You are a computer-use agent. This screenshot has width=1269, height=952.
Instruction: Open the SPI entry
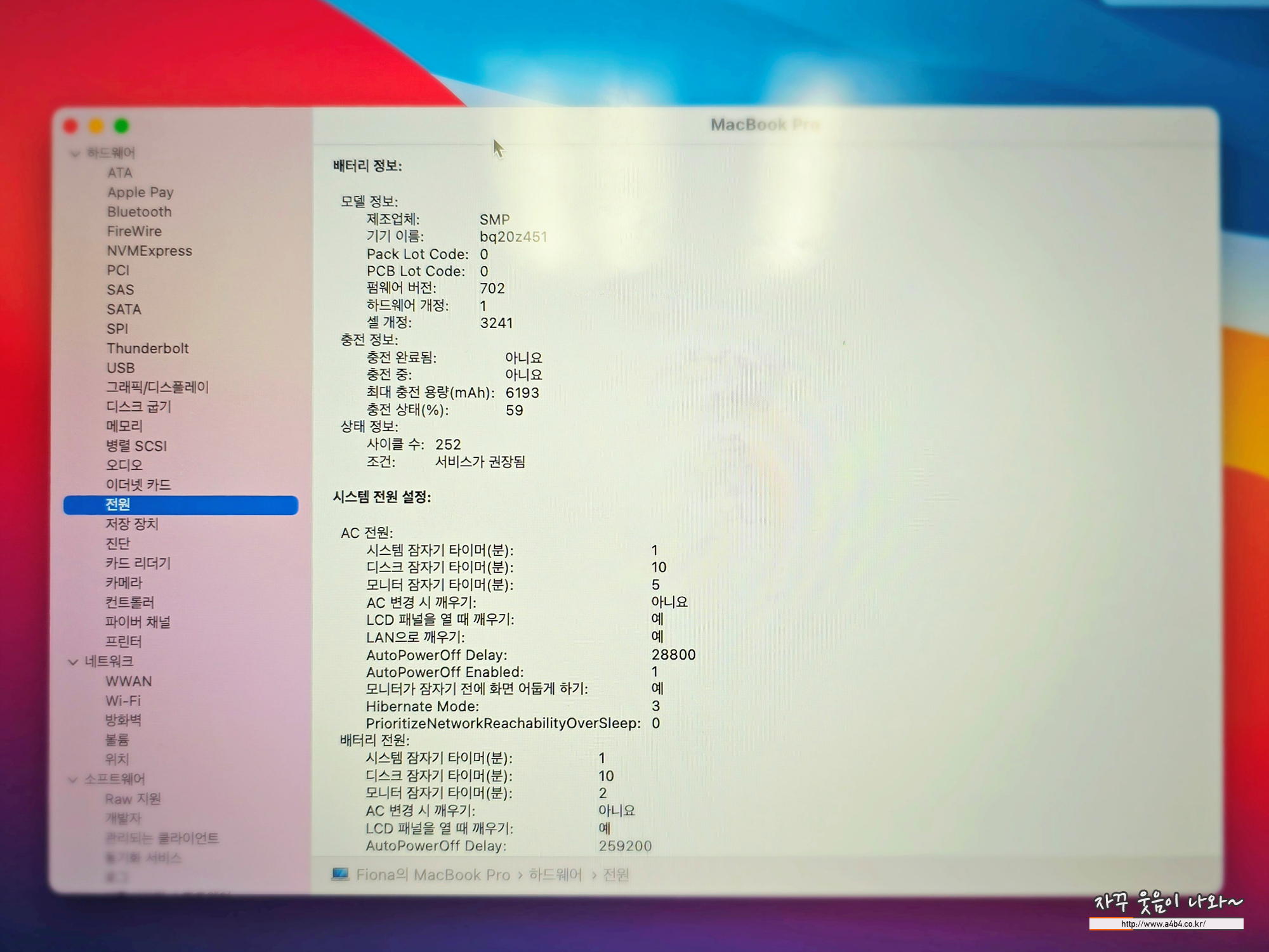point(117,329)
